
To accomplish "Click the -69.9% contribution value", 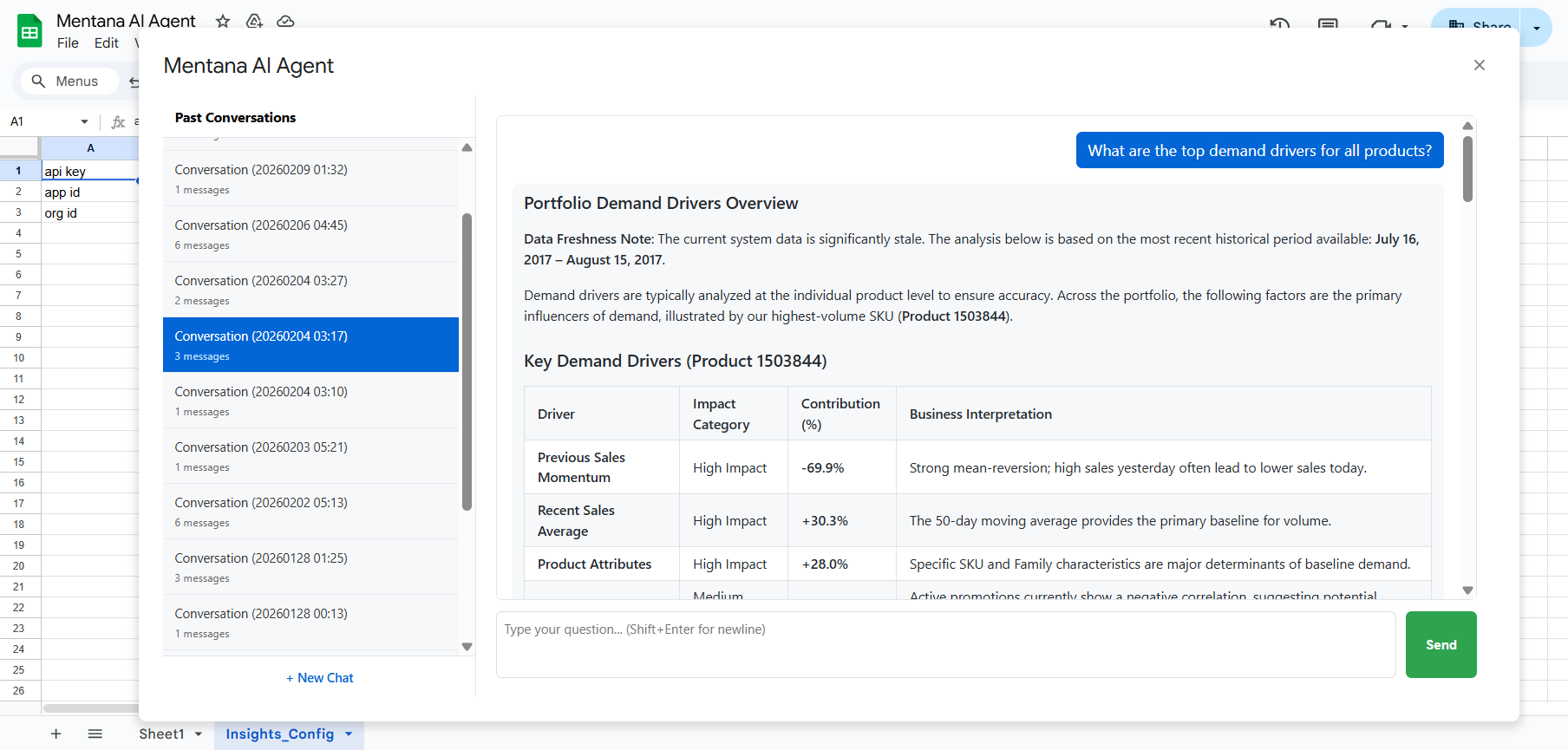I will pyautogui.click(x=822, y=467).
